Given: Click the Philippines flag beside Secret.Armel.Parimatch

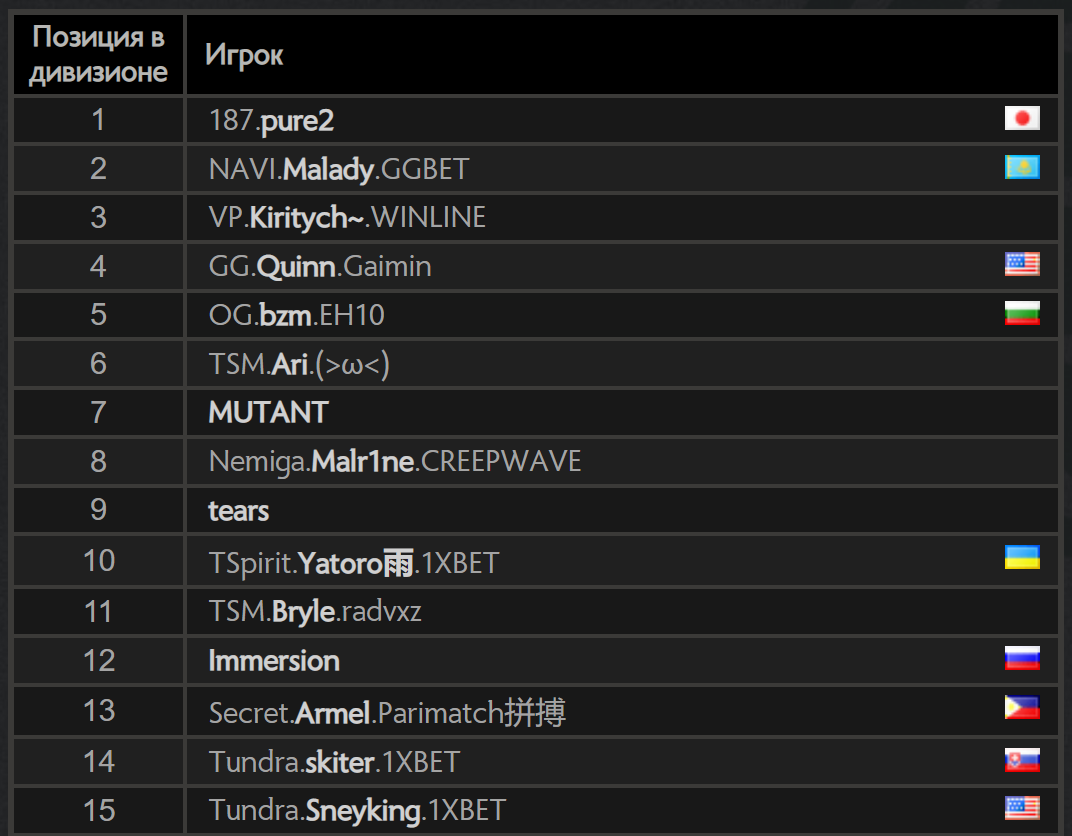Looking at the screenshot, I should [1022, 707].
